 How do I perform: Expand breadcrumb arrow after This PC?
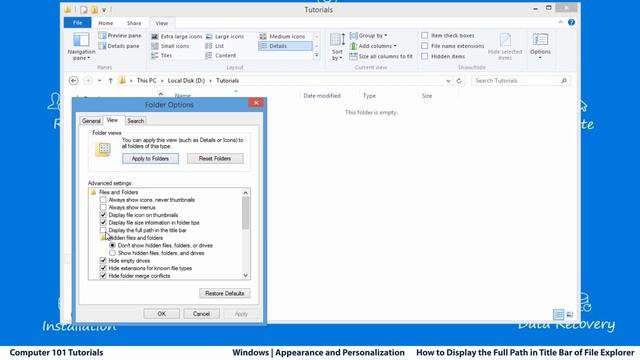(162, 81)
